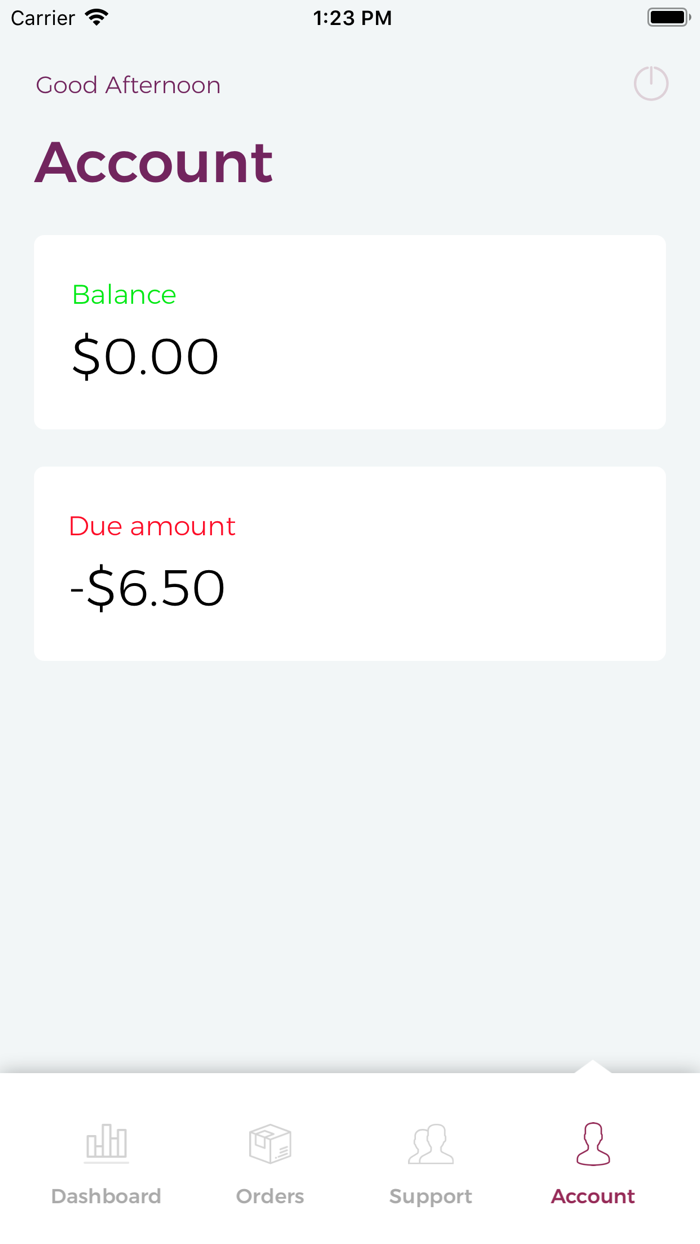This screenshot has width=700, height=1244.
Task: Tap the Wi-Fi status icon
Action: (x=96, y=18)
